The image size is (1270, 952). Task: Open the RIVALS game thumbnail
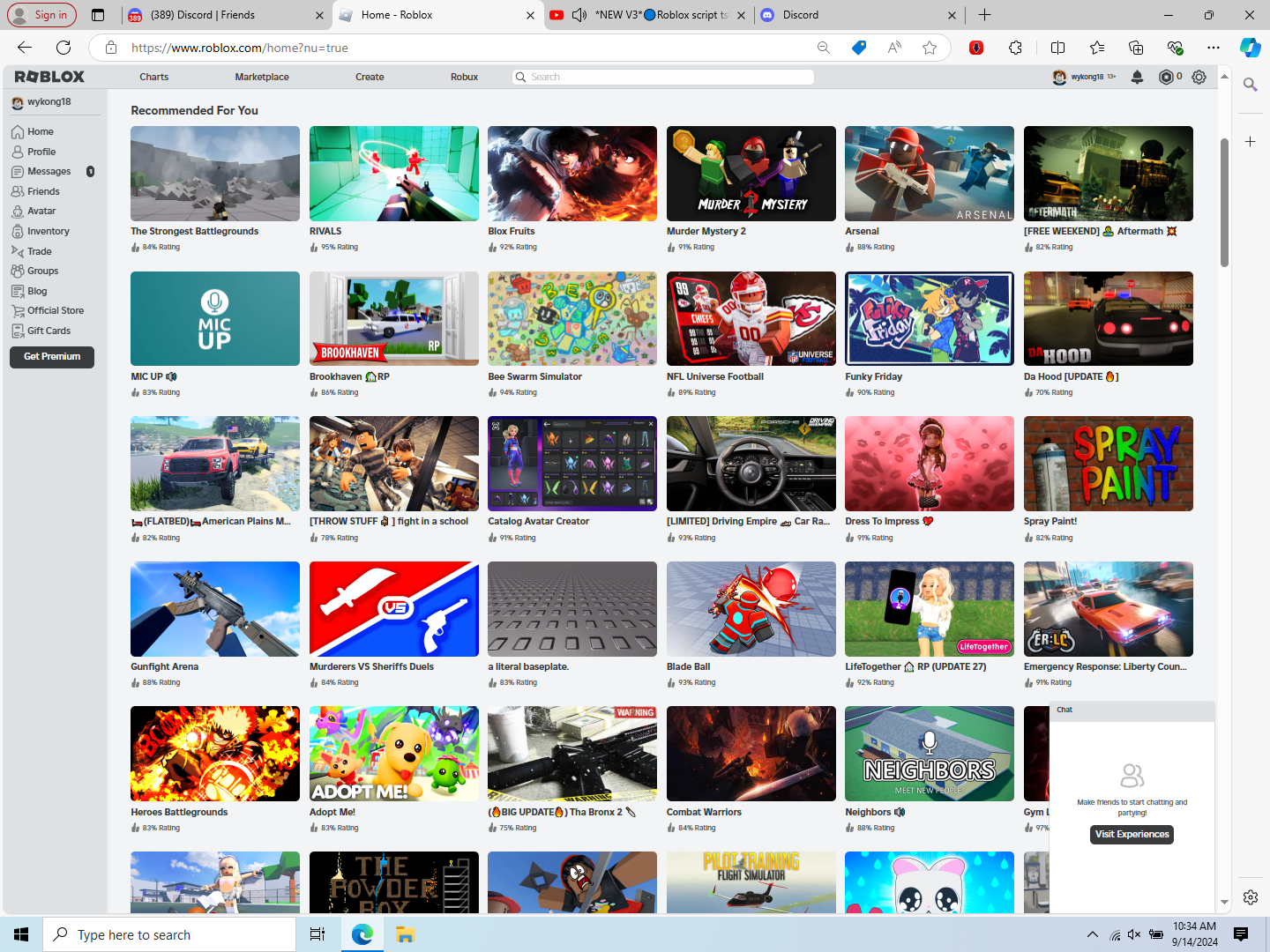pos(394,174)
